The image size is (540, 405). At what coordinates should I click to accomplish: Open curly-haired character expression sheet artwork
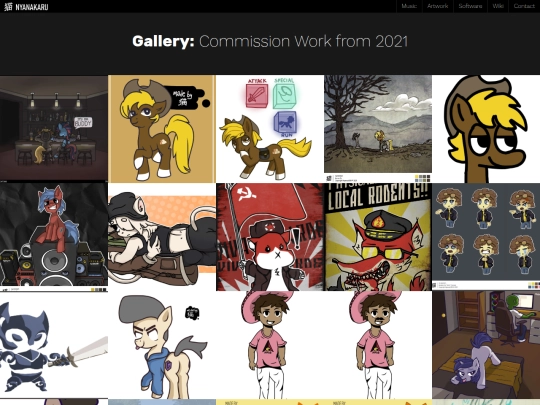click(486, 237)
